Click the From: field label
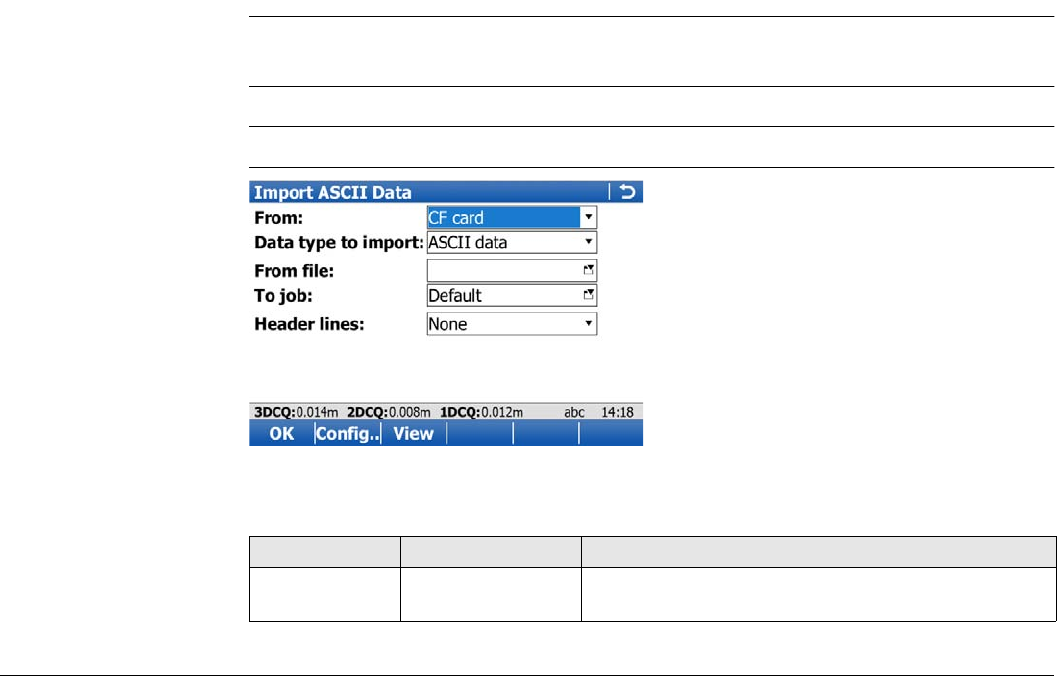The height and width of the screenshot is (676, 1057). pyautogui.click(x=278, y=218)
